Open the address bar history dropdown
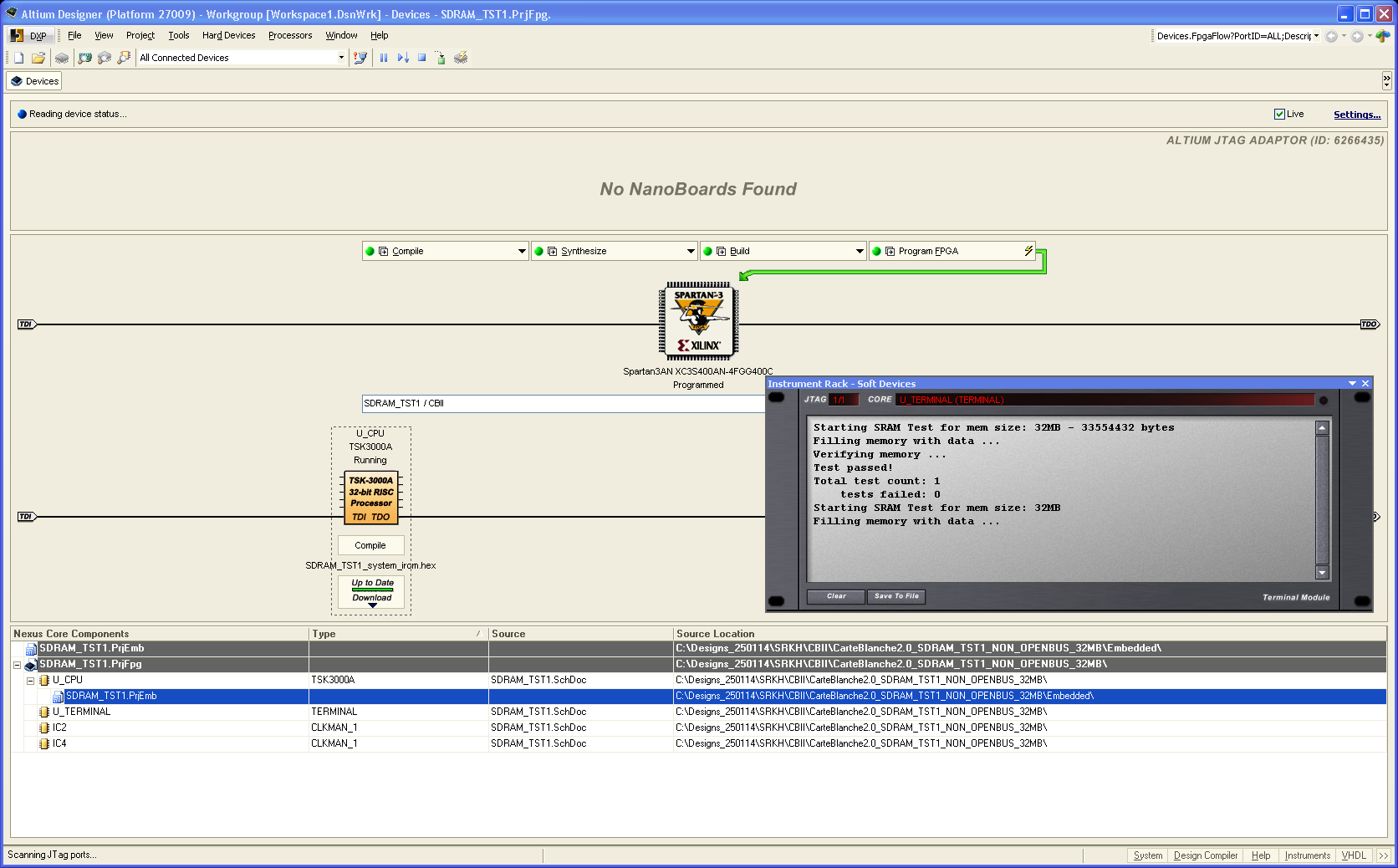This screenshot has height=868, width=1398. [x=1316, y=36]
